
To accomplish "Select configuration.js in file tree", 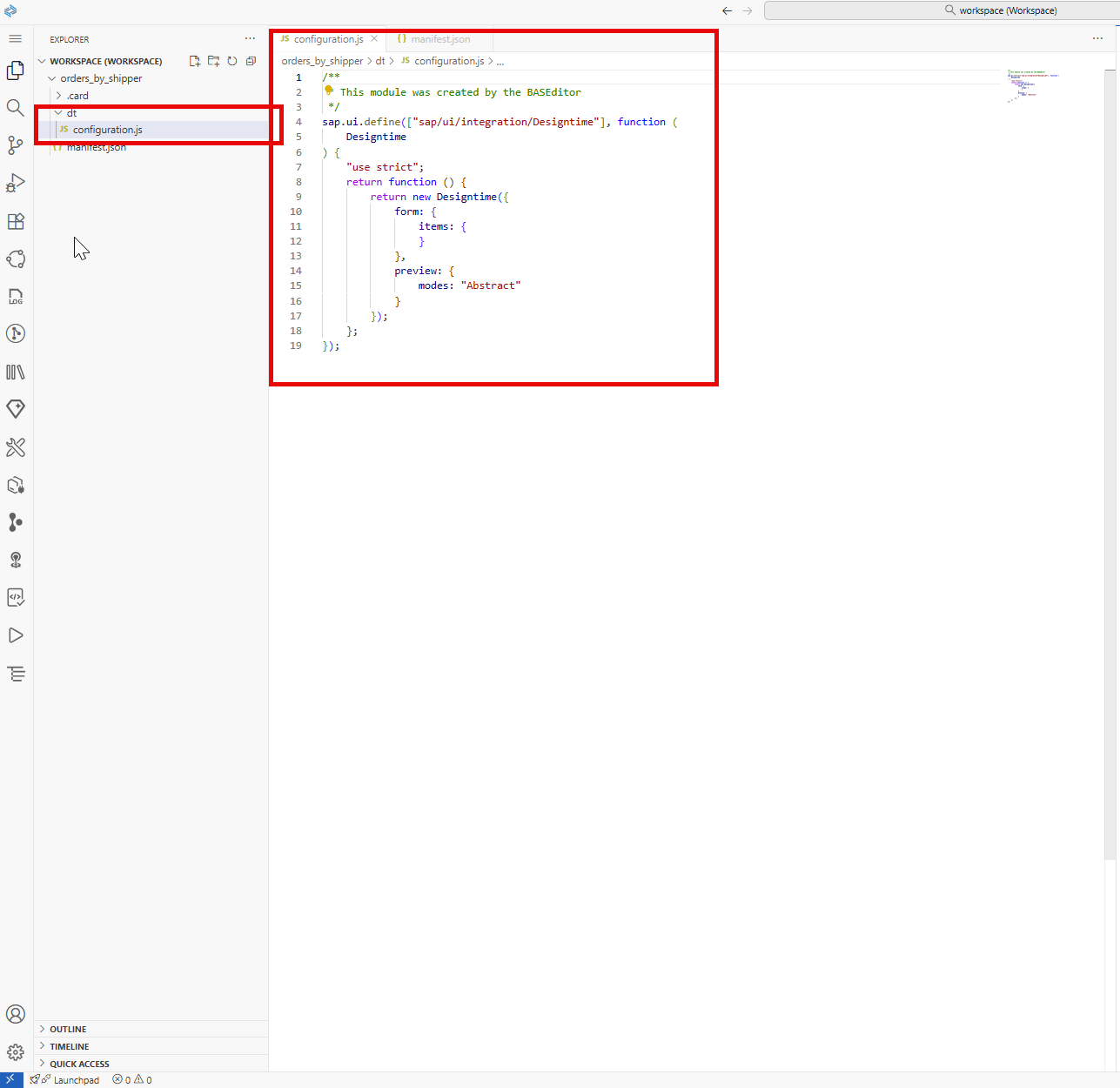I will (x=108, y=130).
